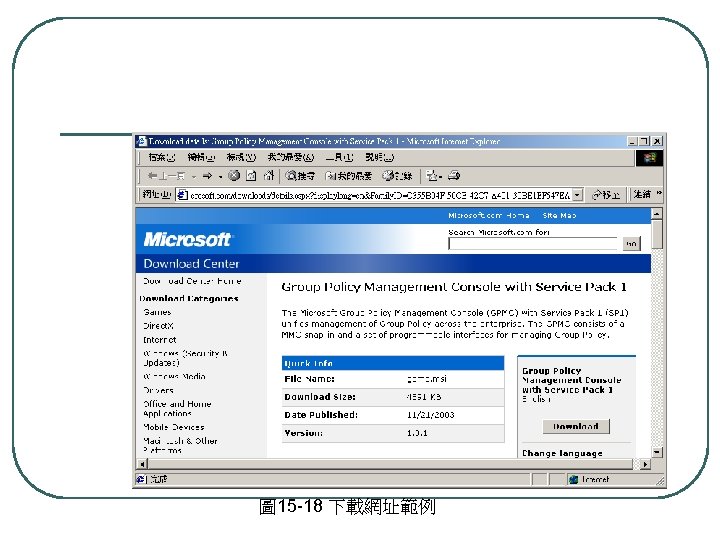Open the Favorites toolbar button
Viewport: 720px width, 540px height.
348,176
